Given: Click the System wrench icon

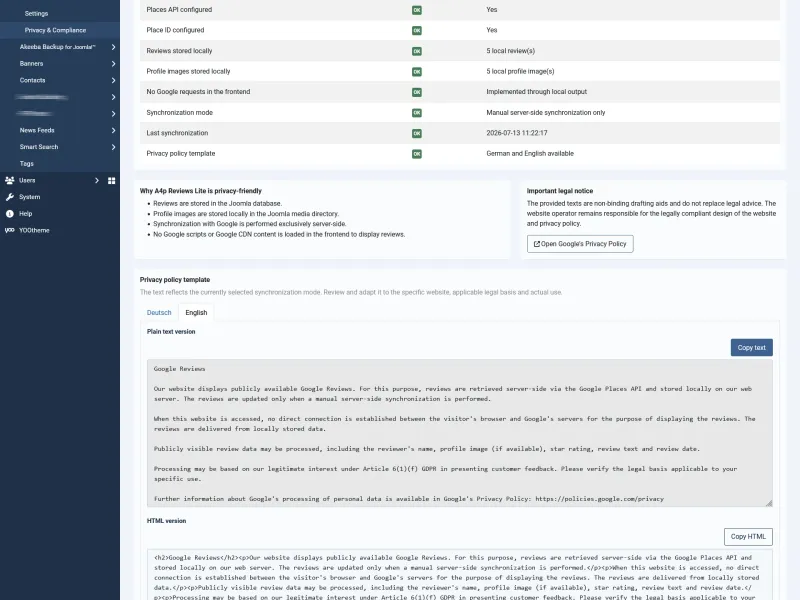Looking at the screenshot, I should pos(10,197).
